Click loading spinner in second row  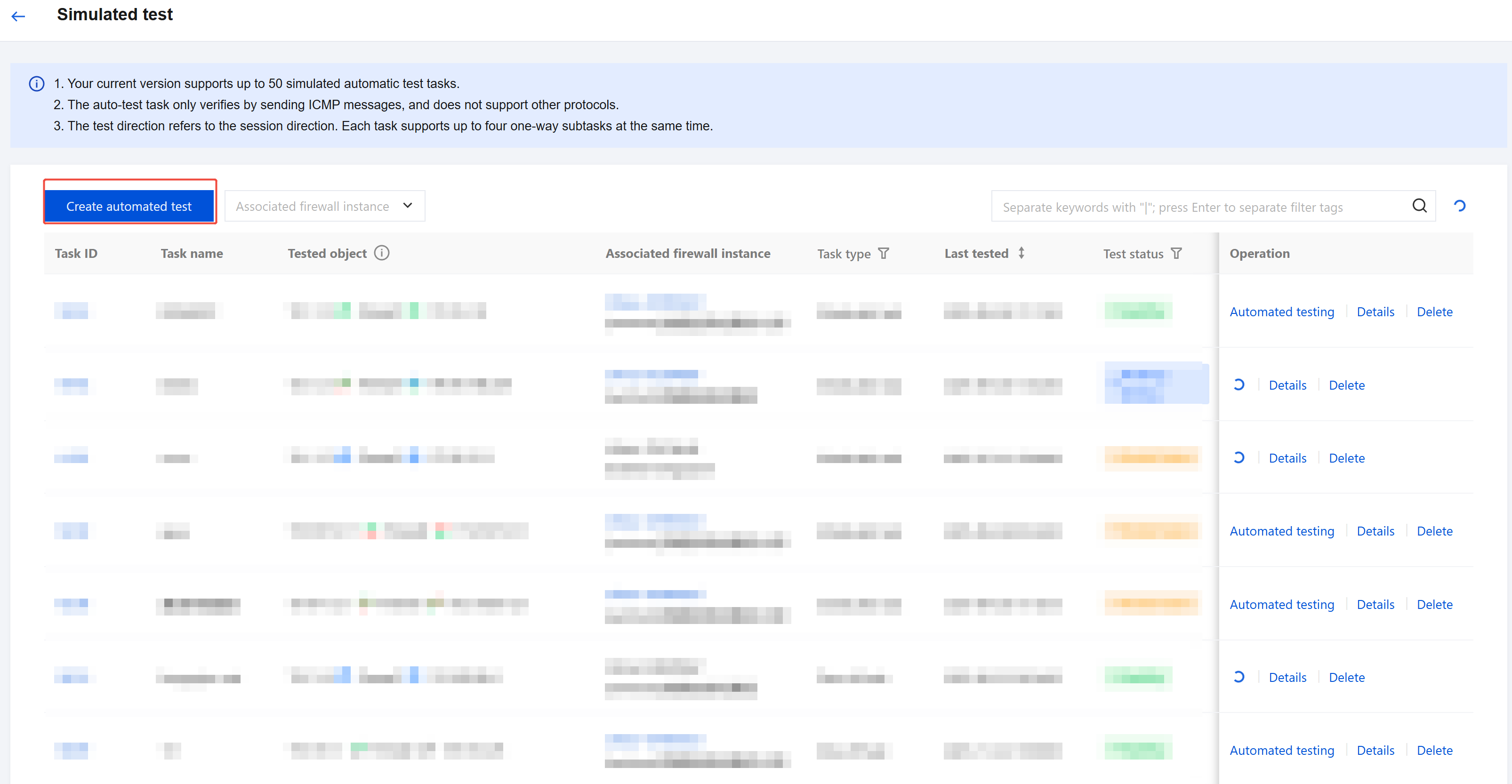1239,384
